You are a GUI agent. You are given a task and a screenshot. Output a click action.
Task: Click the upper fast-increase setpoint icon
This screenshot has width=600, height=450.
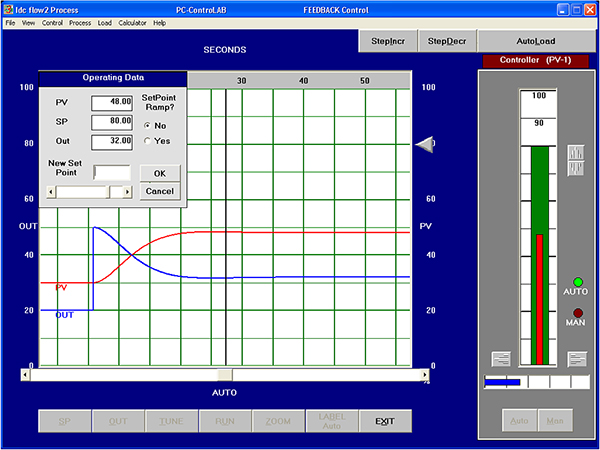tap(576, 152)
